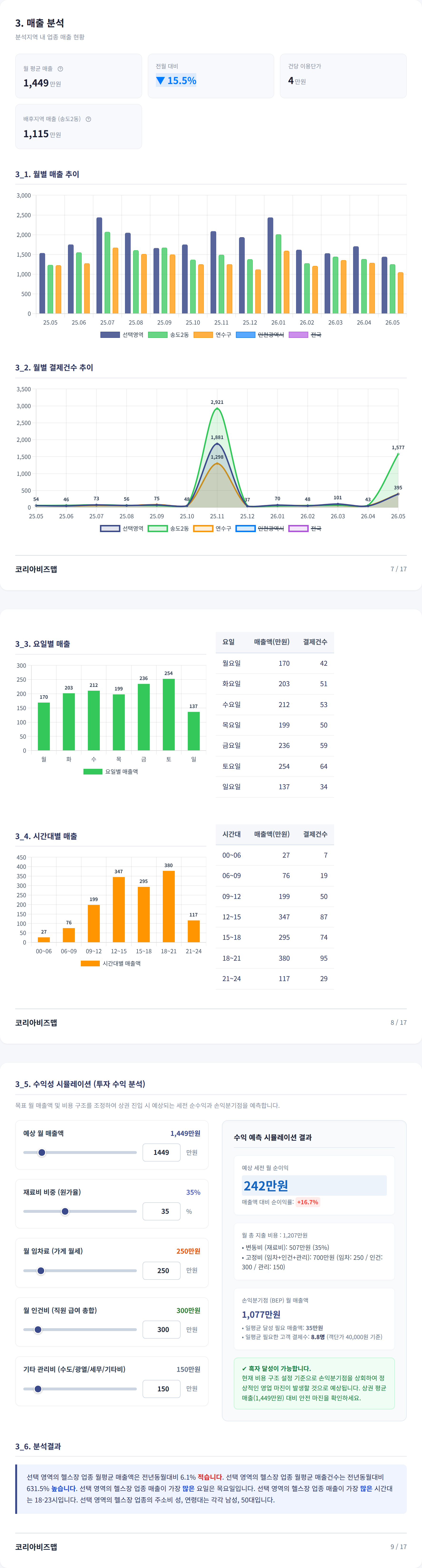
Task: Click the 전월 대비 card label
Action: [x=167, y=66]
